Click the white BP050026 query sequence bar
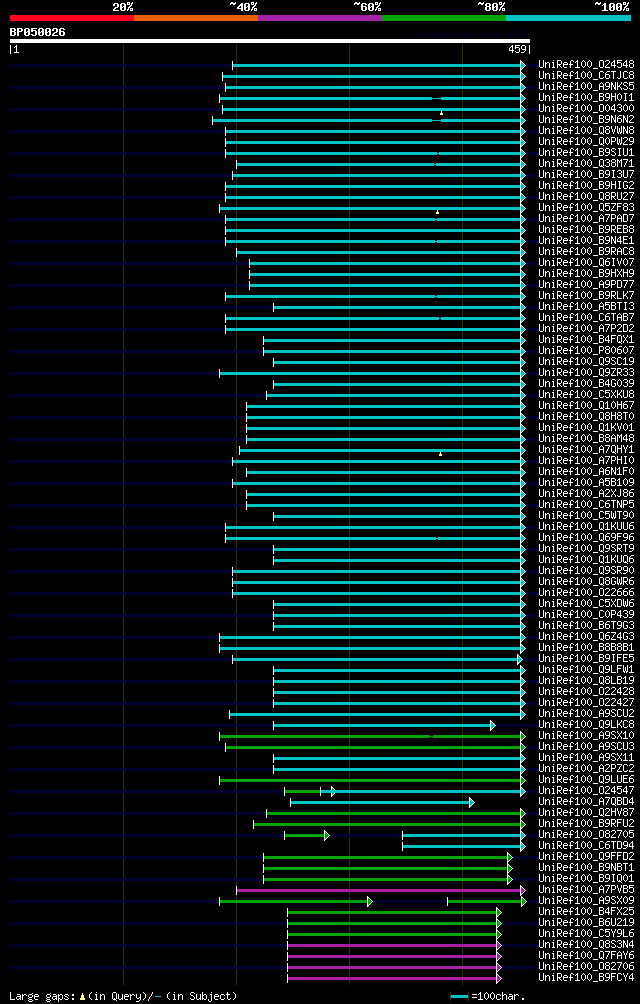 269,41
